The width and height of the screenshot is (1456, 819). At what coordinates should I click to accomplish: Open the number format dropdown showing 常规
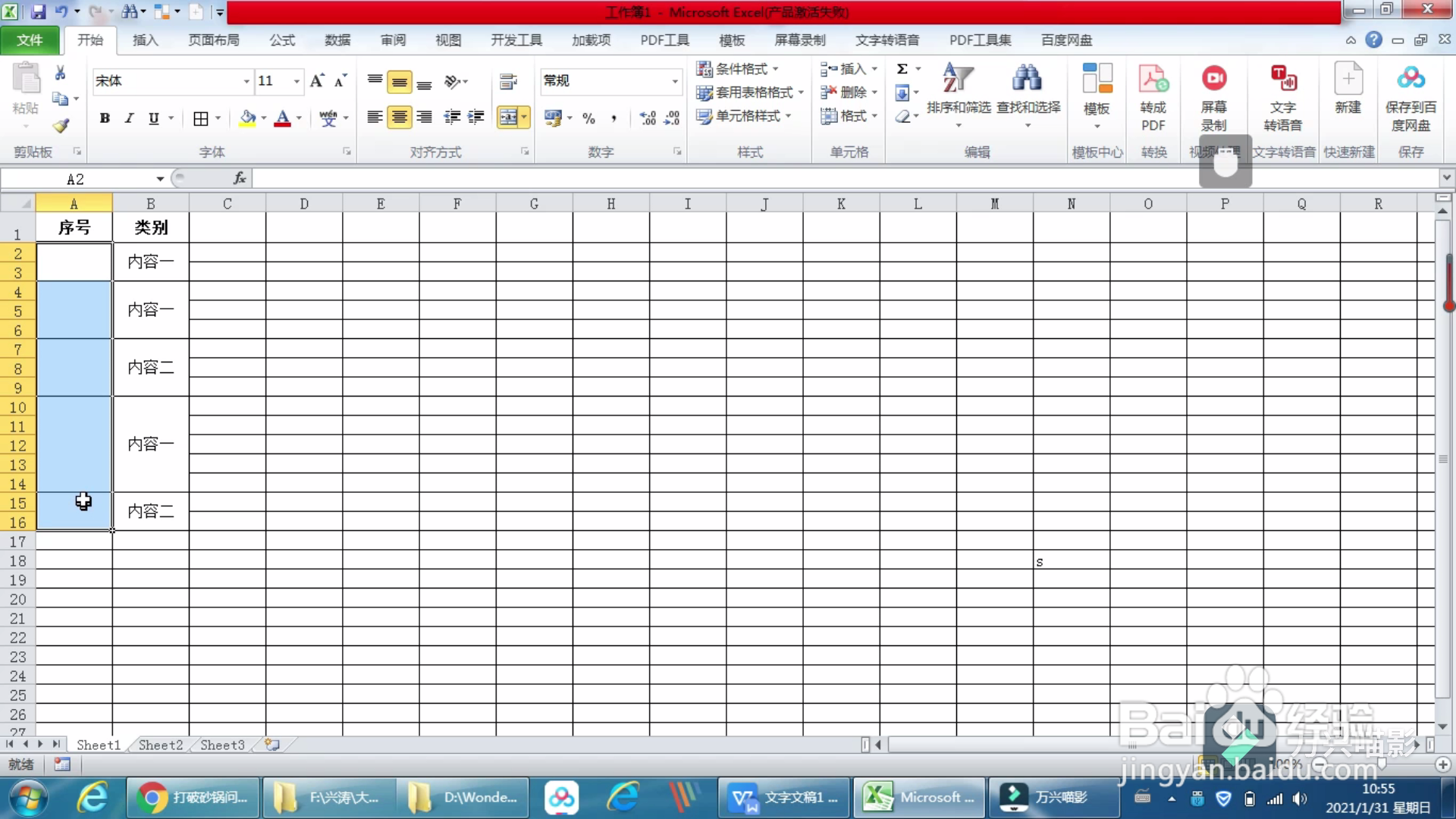click(674, 81)
